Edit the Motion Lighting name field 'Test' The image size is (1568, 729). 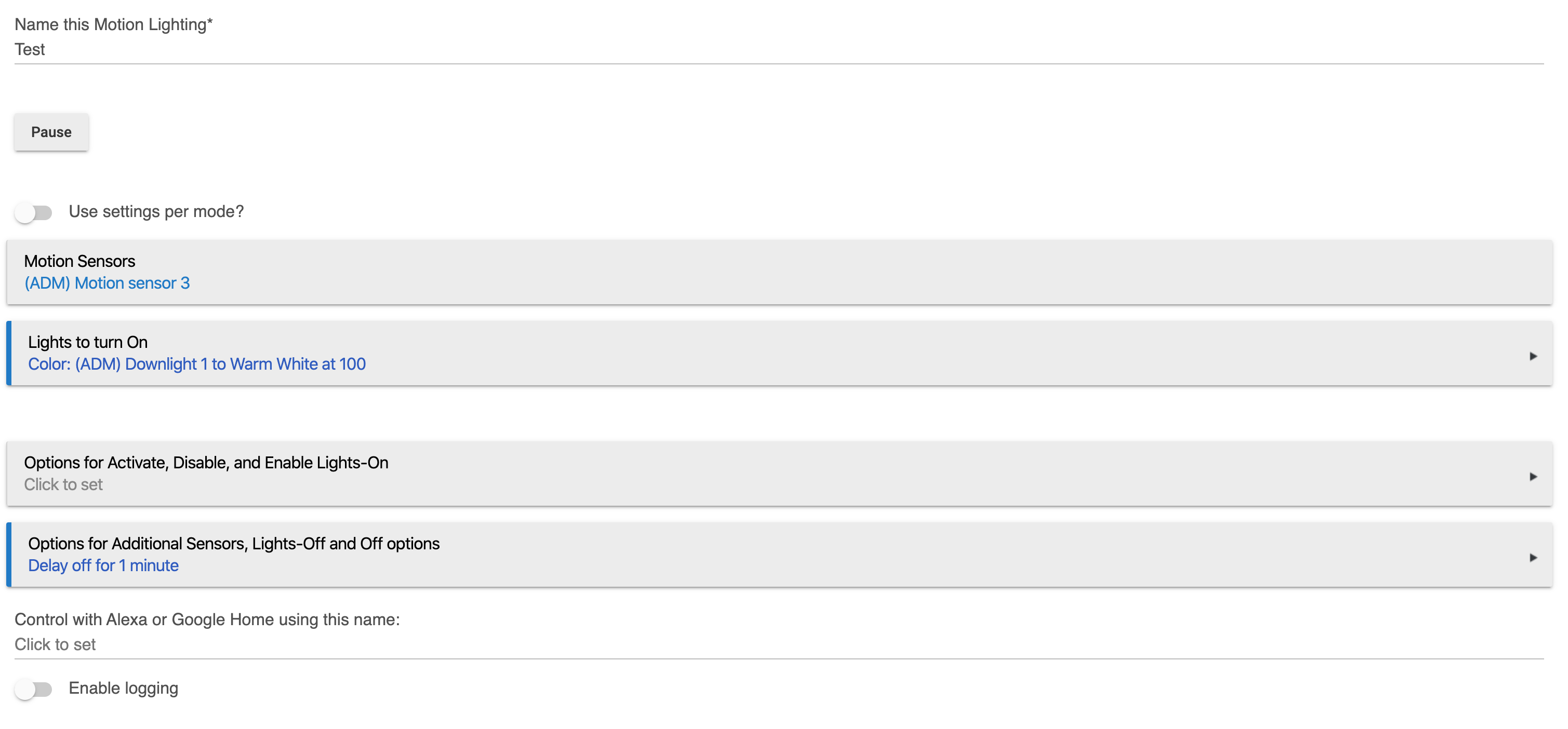tap(779, 50)
